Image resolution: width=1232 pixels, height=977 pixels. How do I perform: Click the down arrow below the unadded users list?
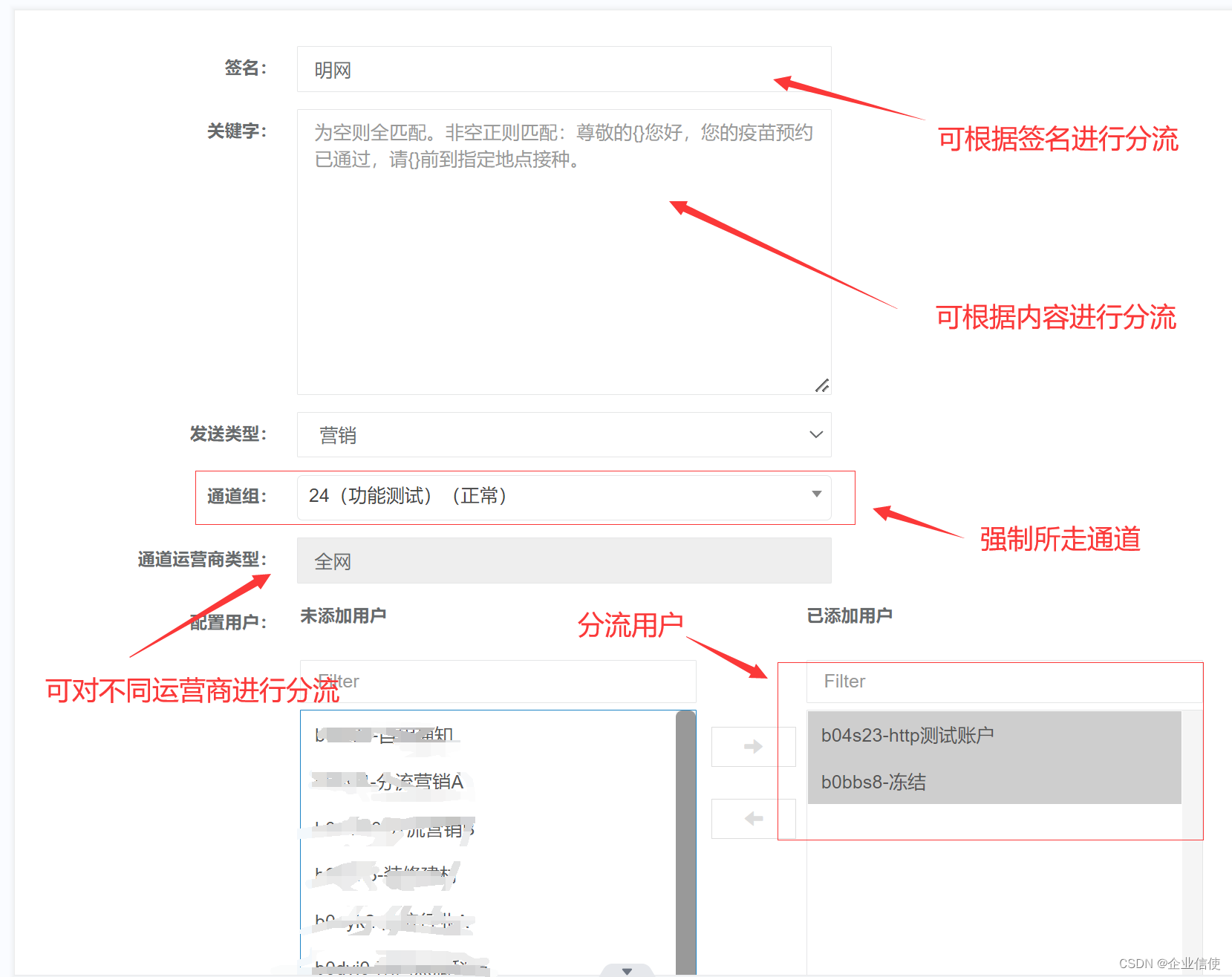click(627, 970)
